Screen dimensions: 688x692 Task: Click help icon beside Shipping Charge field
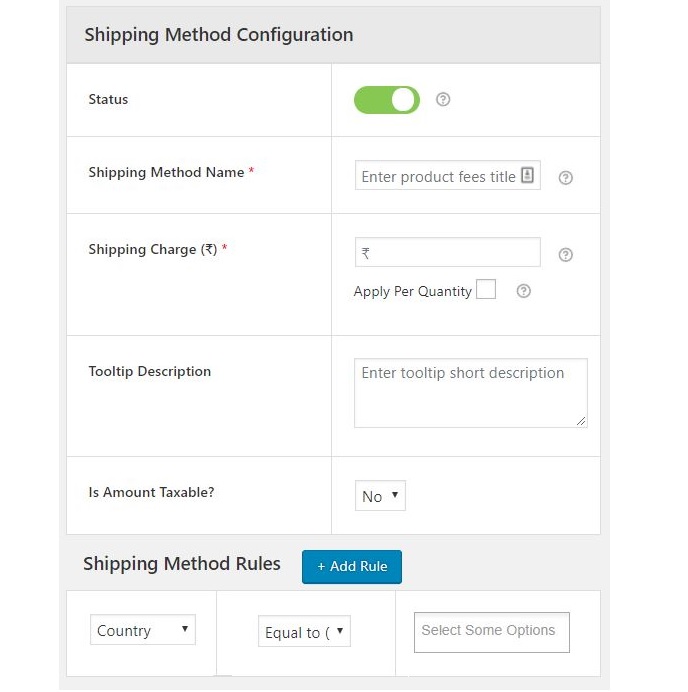[565, 255]
